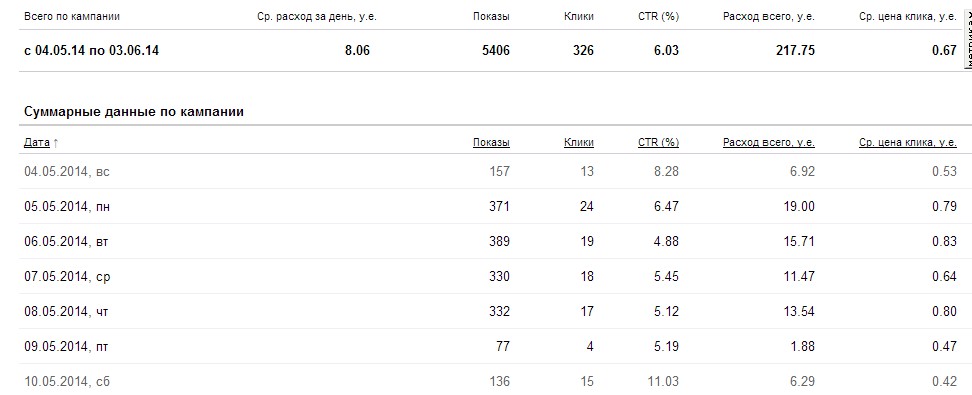Sort by Показы column header
Image resolution: width=972 pixels, height=395 pixels.
click(491, 143)
